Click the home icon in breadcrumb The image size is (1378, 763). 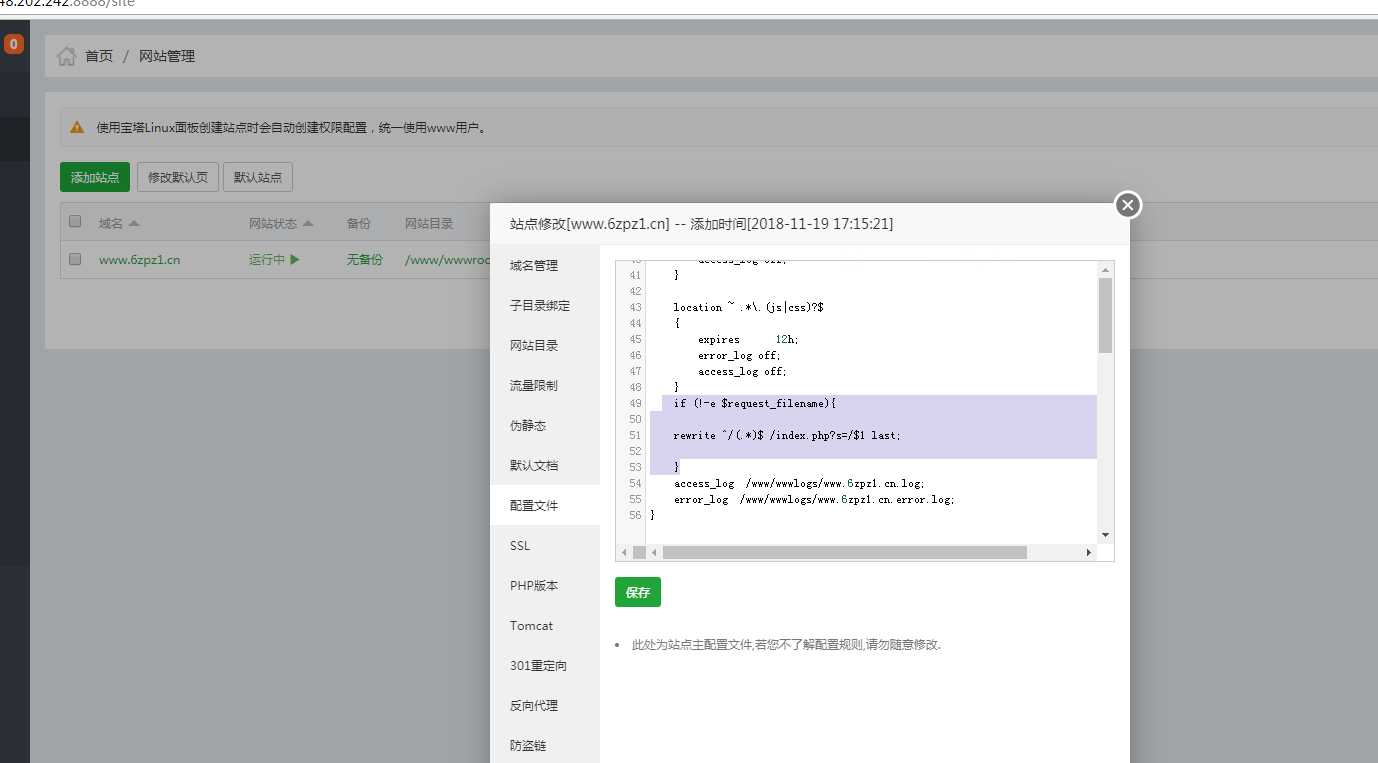pos(67,56)
